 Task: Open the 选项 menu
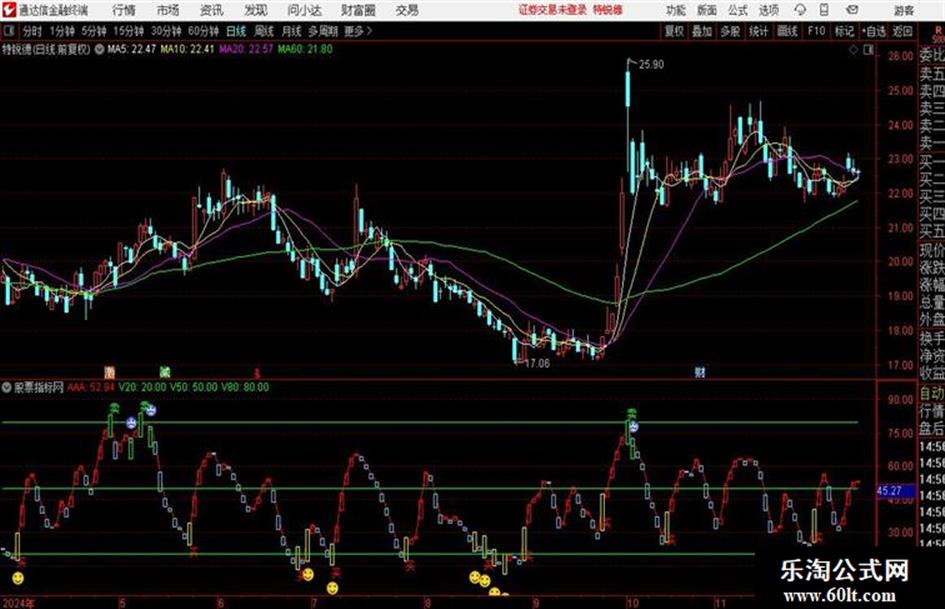pos(769,10)
